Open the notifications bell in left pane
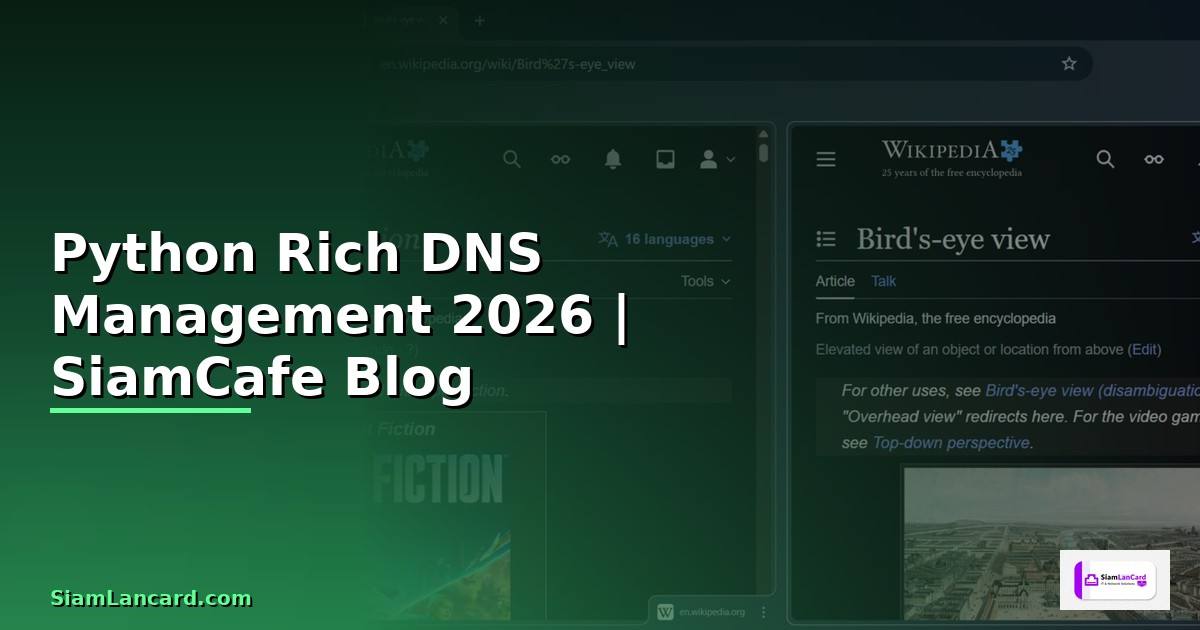The height and width of the screenshot is (630, 1200). tap(613, 159)
